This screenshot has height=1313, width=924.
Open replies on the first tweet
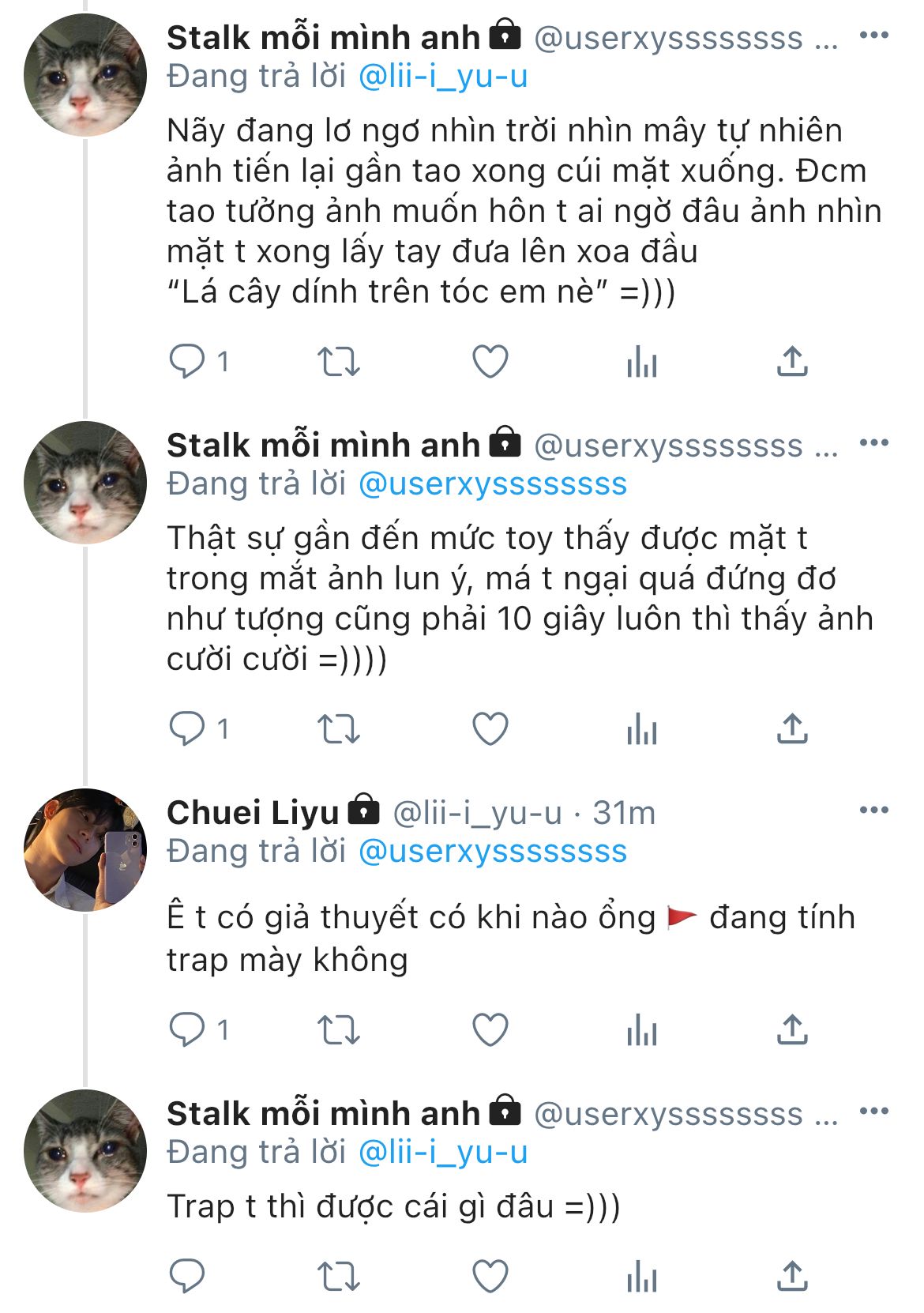188,363
